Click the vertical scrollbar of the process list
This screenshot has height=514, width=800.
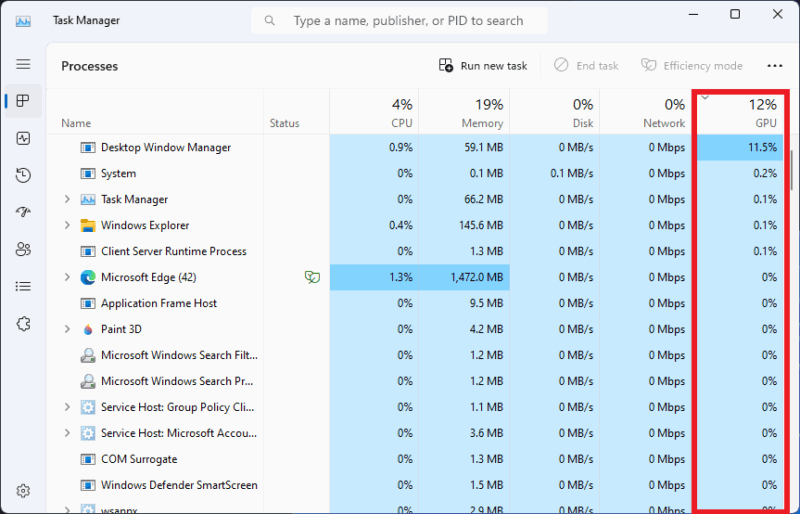coord(792,170)
